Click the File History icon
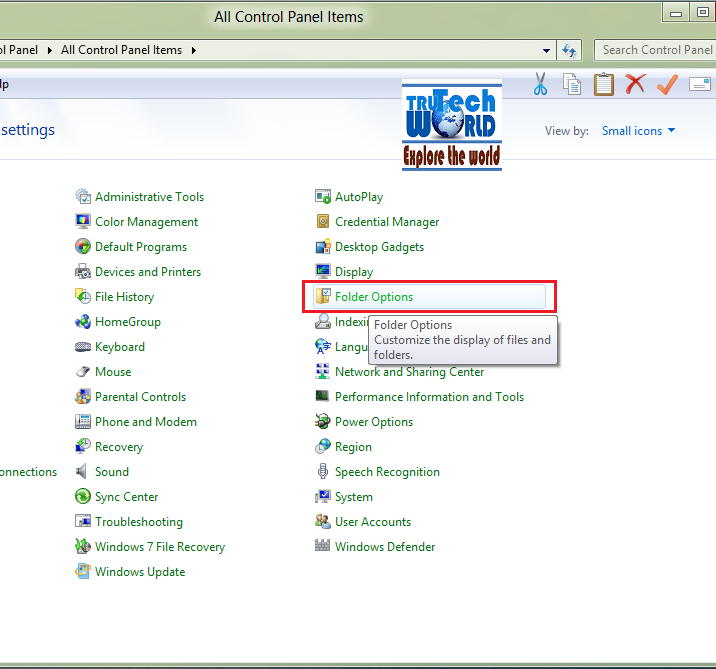The height and width of the screenshot is (669, 716). click(83, 296)
